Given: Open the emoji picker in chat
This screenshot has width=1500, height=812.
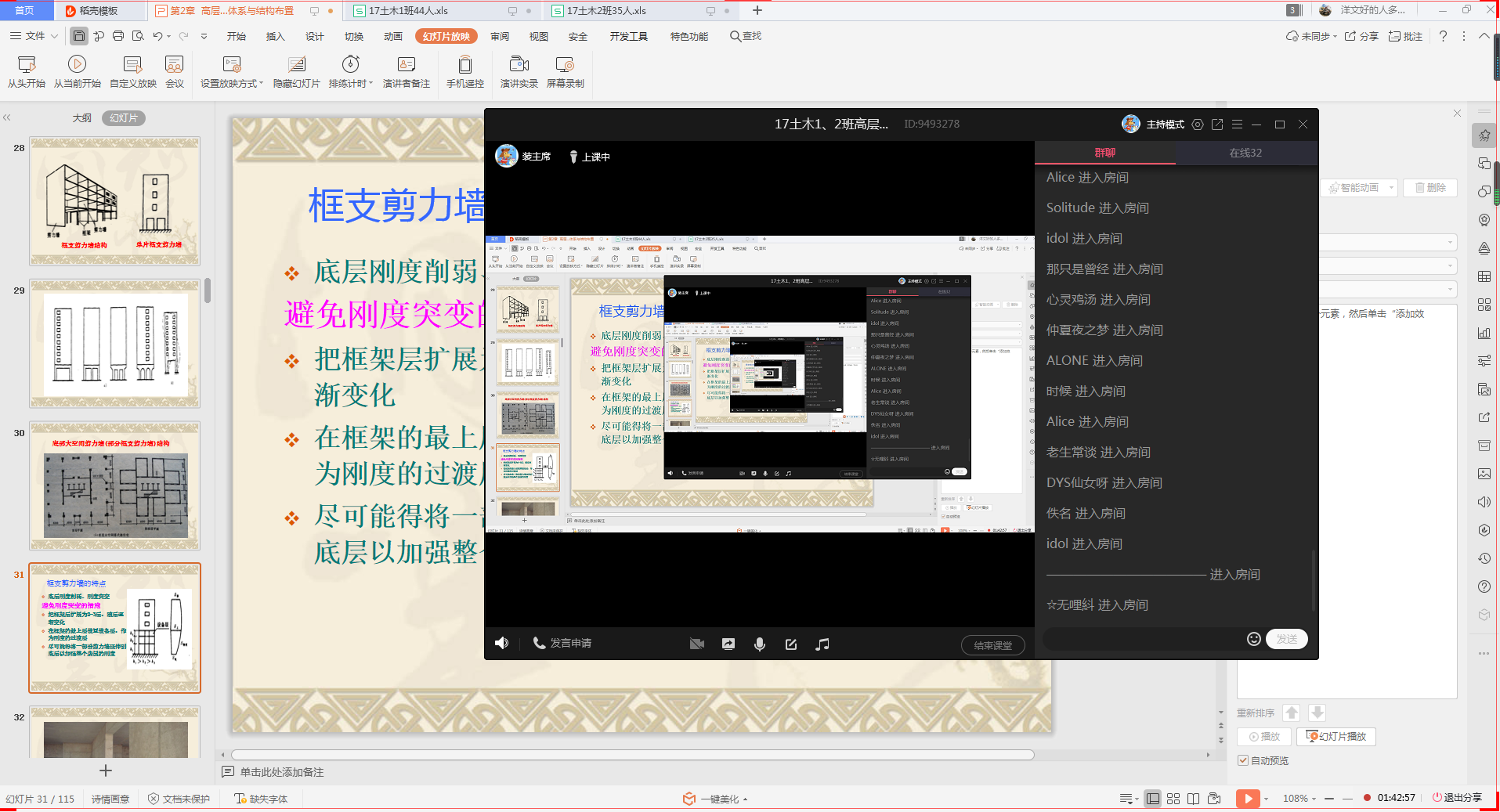Looking at the screenshot, I should 1253,639.
